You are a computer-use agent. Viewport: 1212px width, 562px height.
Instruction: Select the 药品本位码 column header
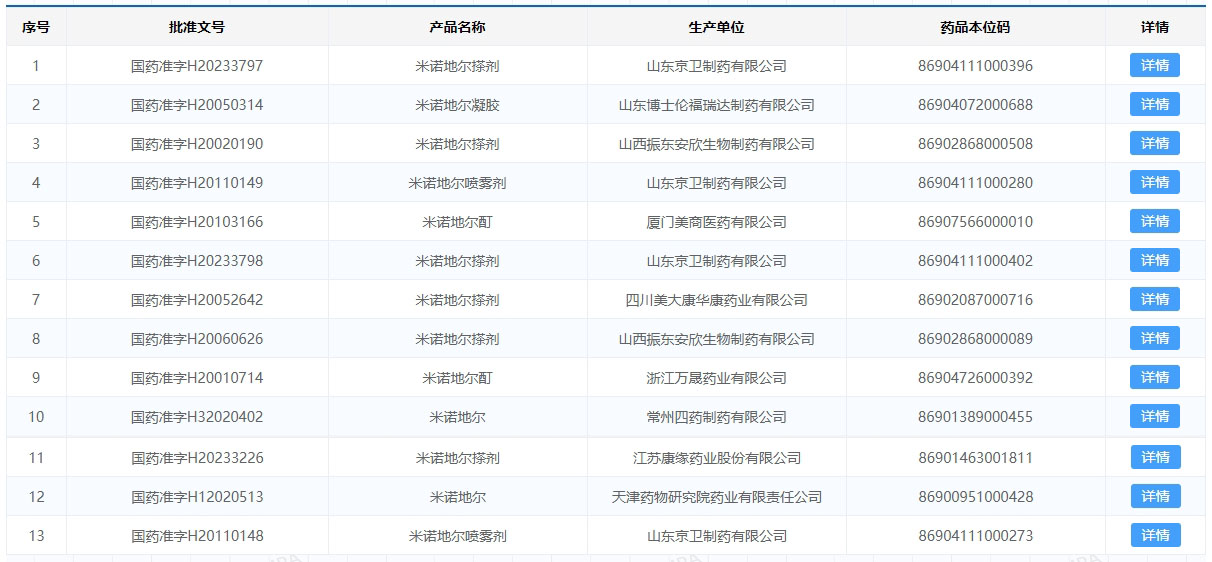[x=975, y=27]
